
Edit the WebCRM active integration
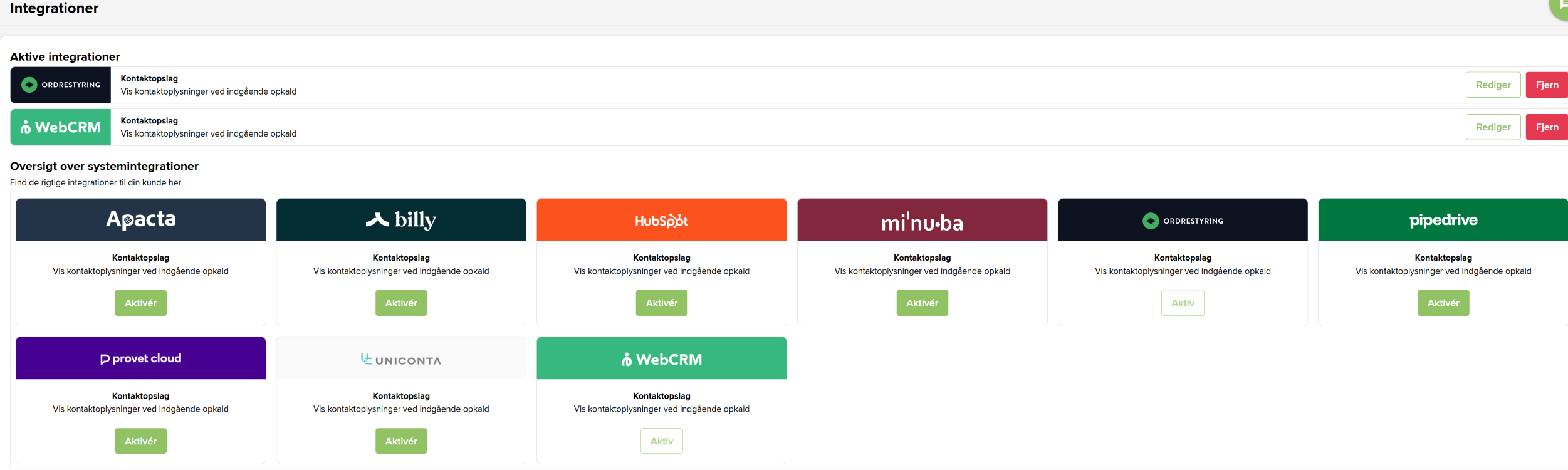[1493, 127]
